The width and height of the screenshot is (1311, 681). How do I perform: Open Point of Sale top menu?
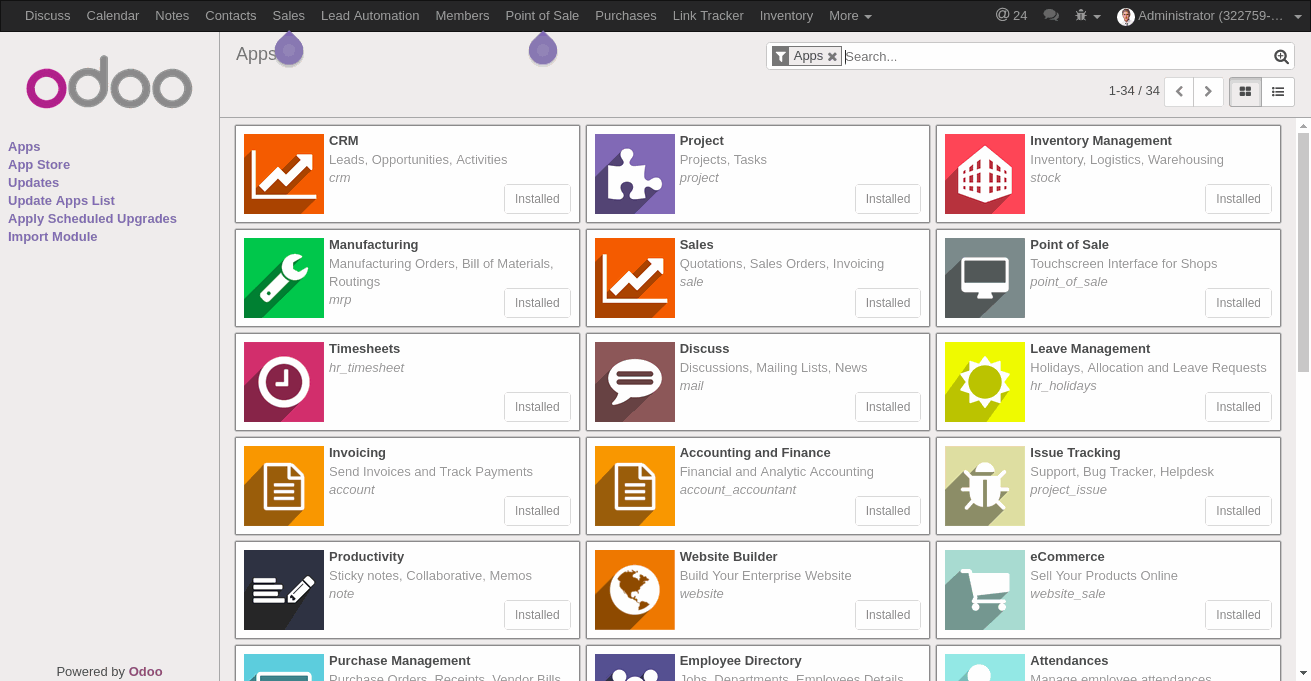[x=542, y=16]
